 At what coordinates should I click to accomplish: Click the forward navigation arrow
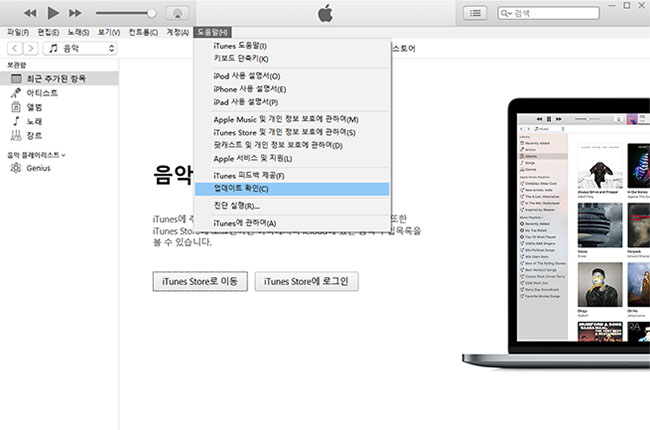click(31, 49)
